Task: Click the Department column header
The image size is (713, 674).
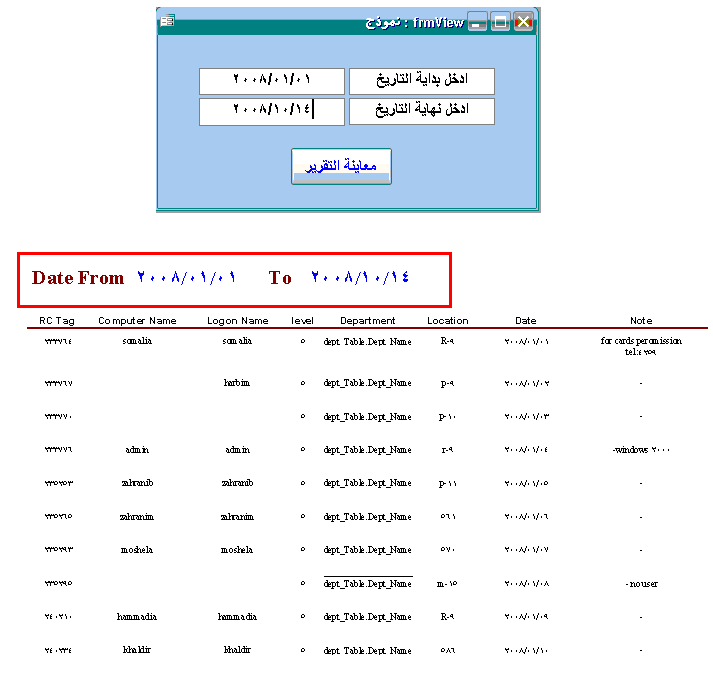Action: coord(367,321)
